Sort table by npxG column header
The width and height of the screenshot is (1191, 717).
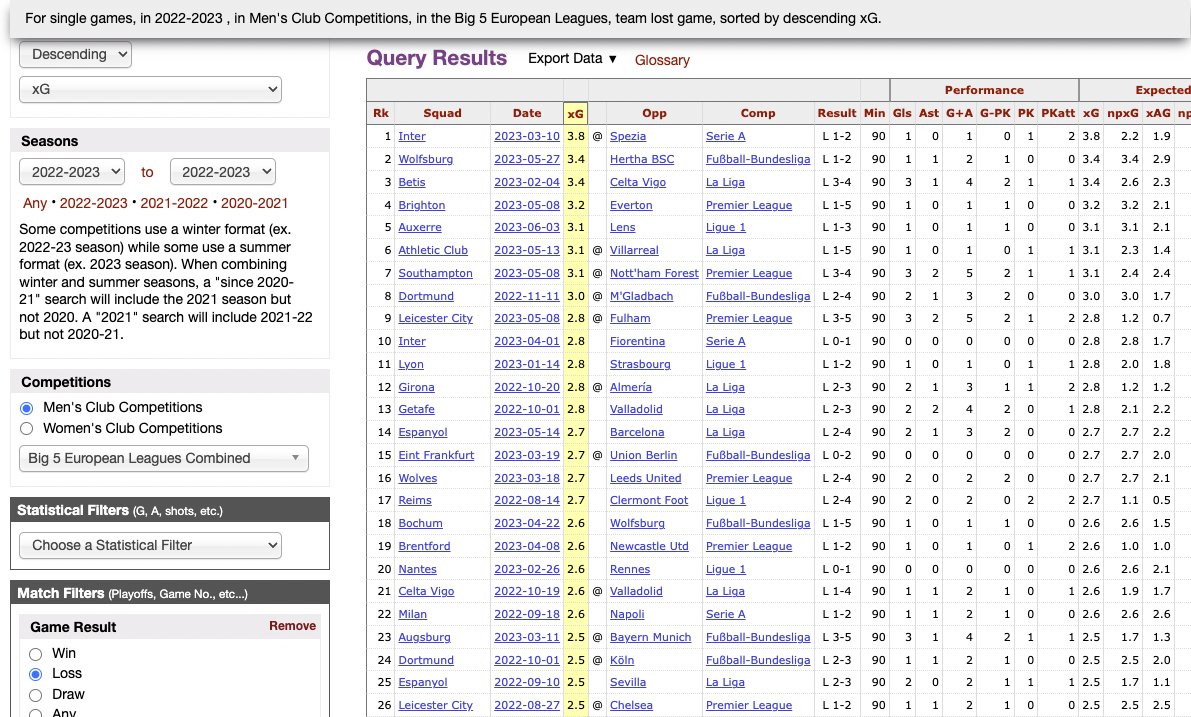[1123, 113]
